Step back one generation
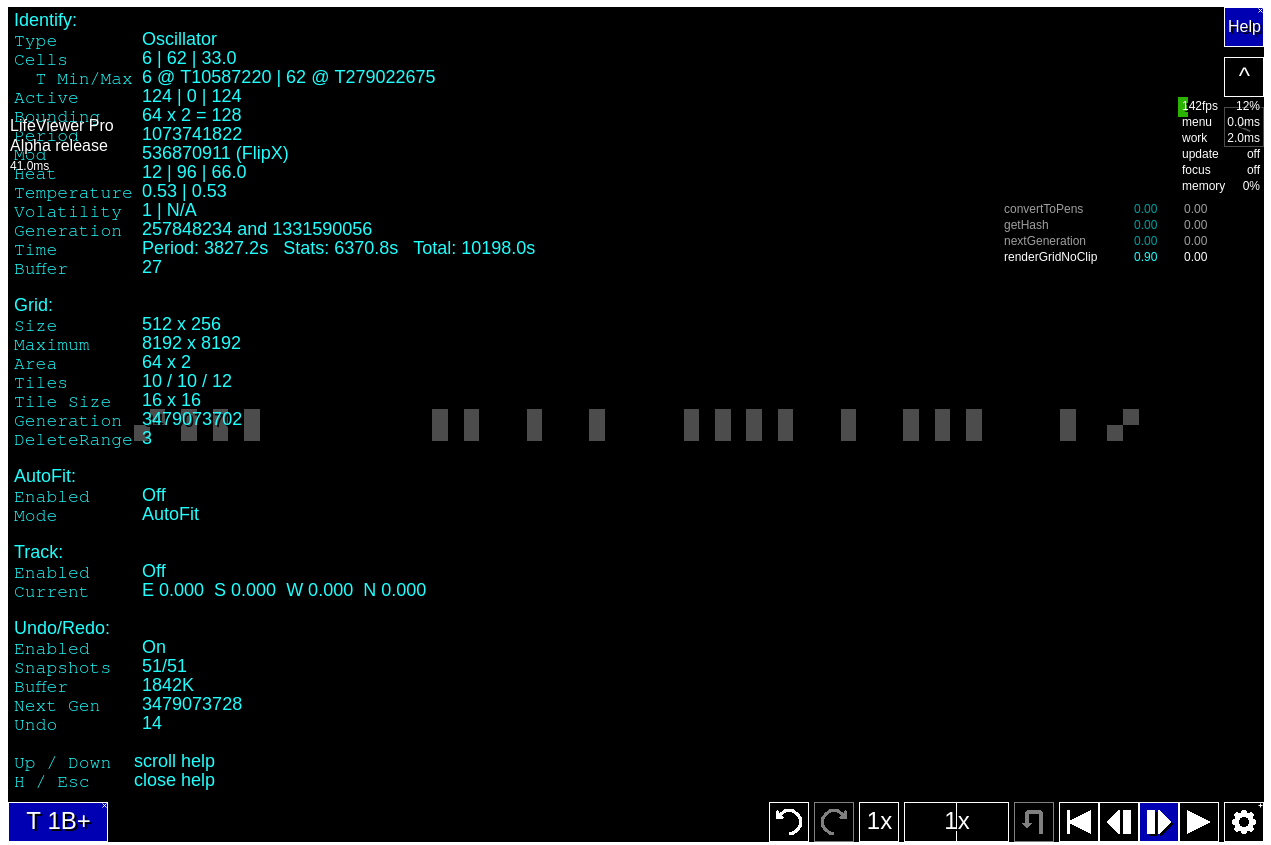The width and height of the screenshot is (1271, 845). click(x=1119, y=822)
